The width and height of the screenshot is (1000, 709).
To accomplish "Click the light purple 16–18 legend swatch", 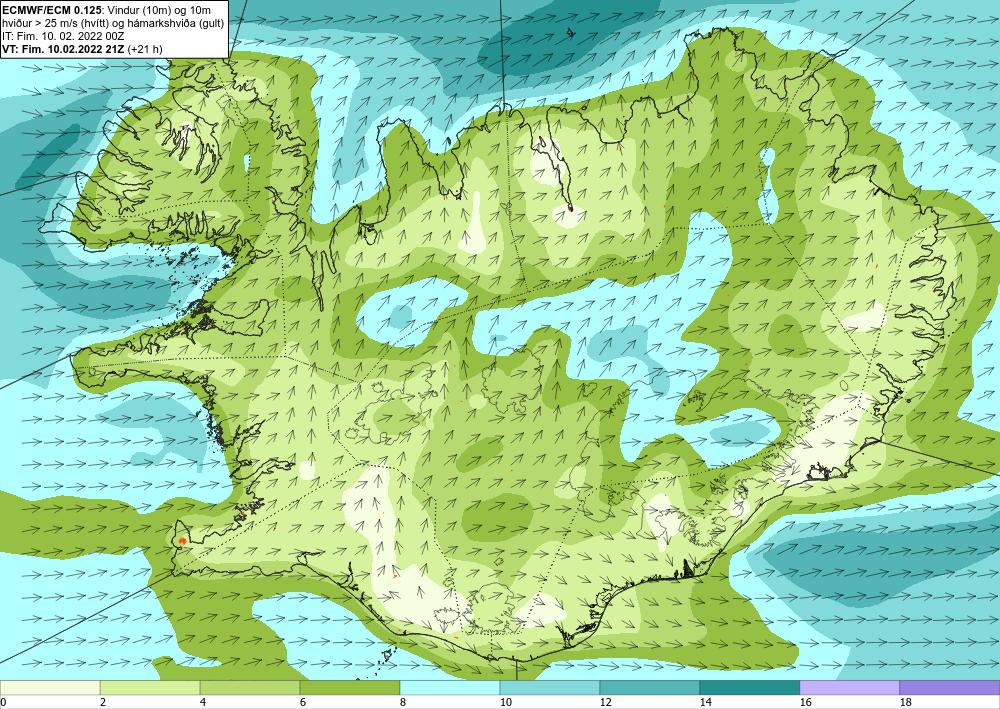I will pyautogui.click(x=850, y=688).
